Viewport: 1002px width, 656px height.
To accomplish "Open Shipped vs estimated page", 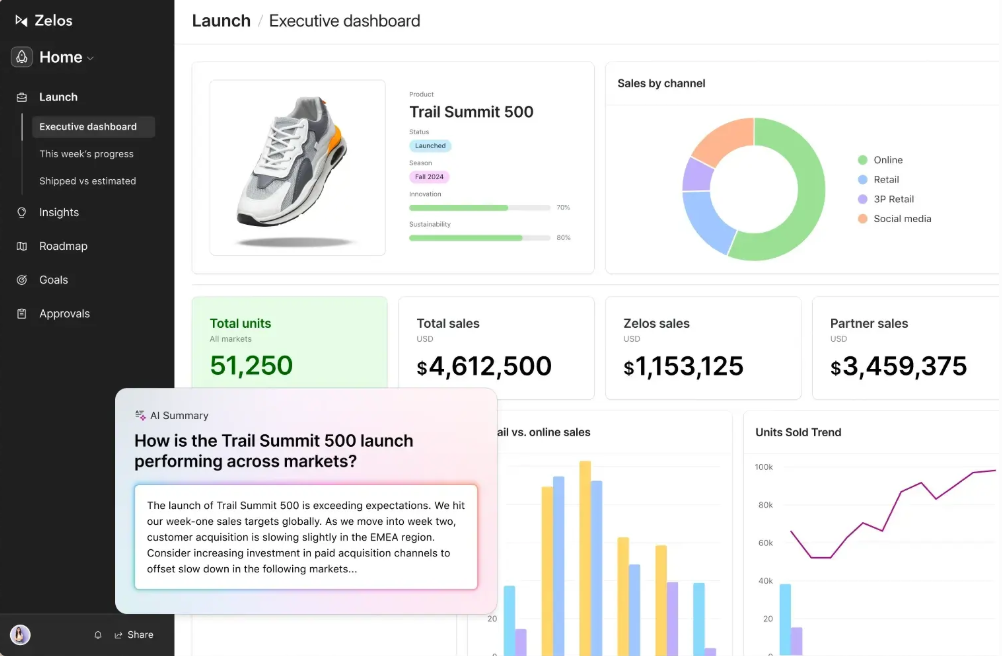I will (x=88, y=181).
